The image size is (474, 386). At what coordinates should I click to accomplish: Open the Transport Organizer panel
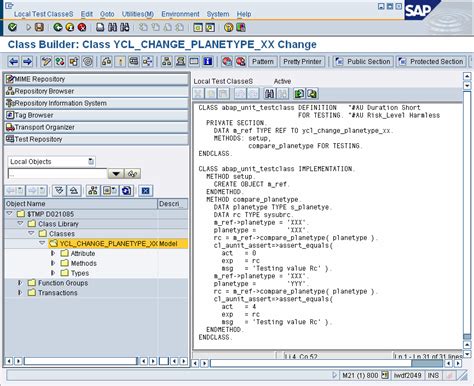(97, 127)
